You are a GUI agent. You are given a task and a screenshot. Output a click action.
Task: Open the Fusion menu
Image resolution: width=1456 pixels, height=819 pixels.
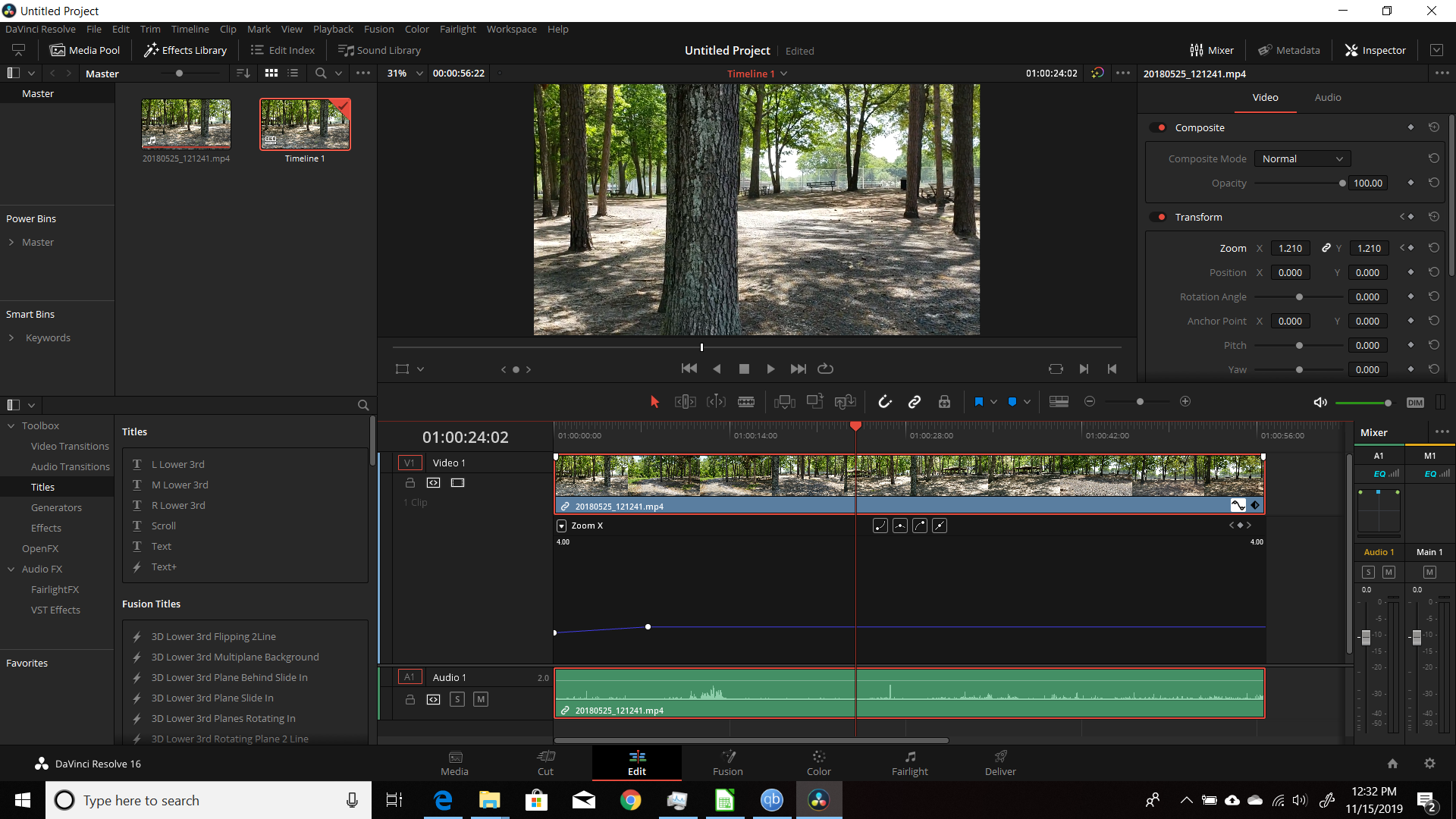pyautogui.click(x=378, y=29)
